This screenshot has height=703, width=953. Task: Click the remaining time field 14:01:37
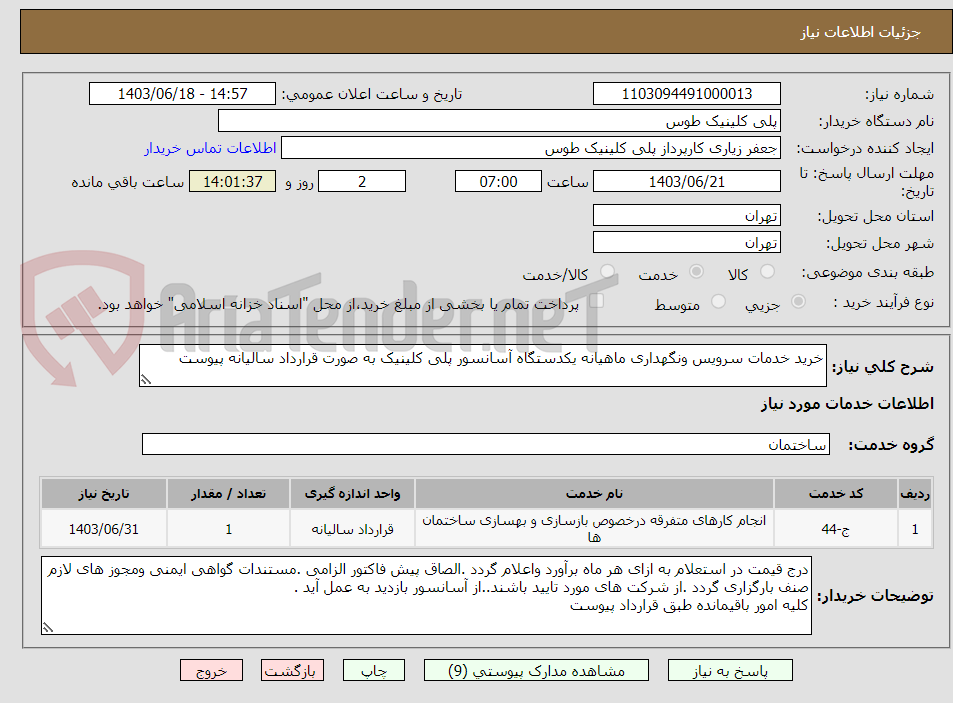[233, 181]
